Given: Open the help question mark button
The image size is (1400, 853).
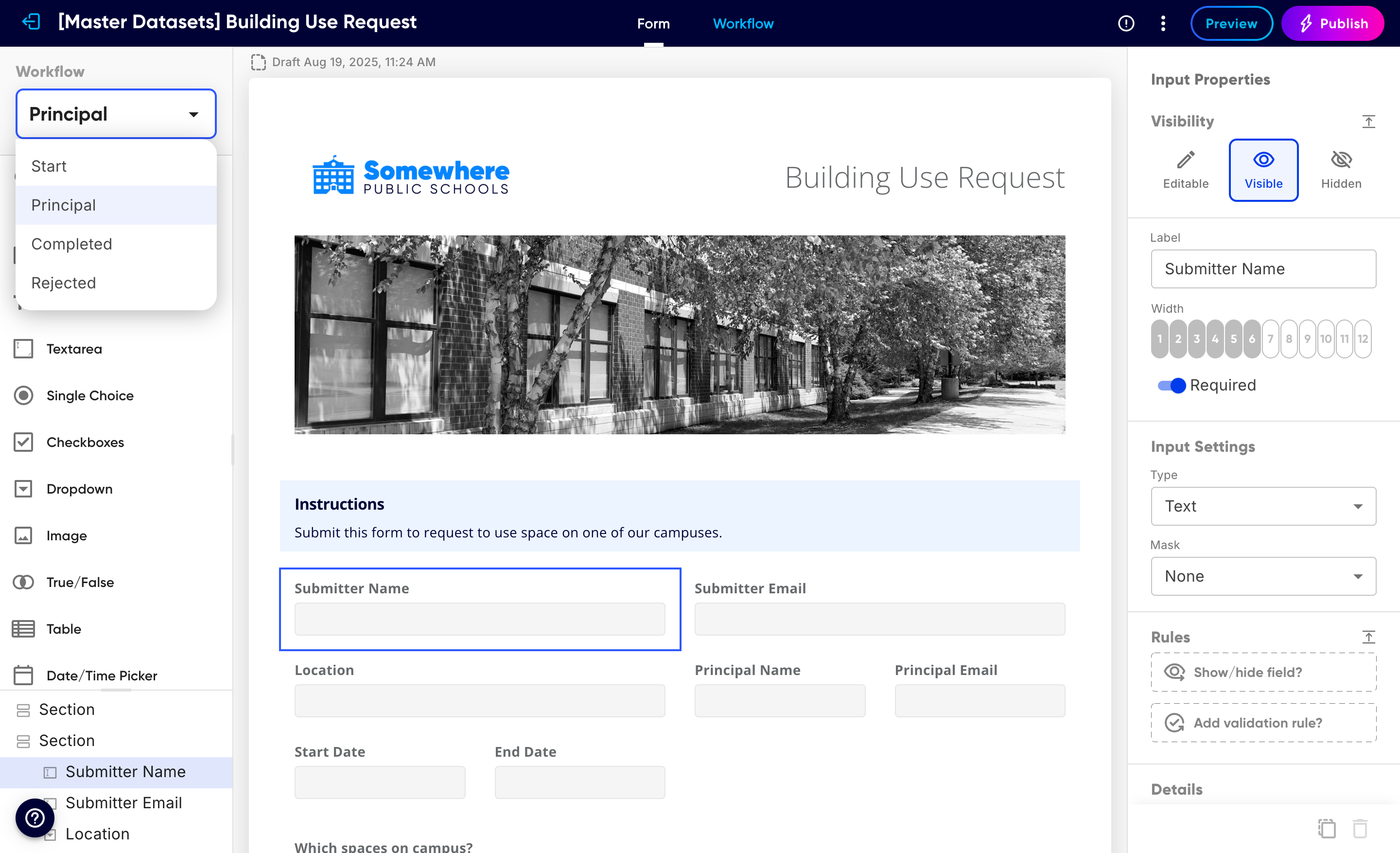Looking at the screenshot, I should (x=35, y=818).
